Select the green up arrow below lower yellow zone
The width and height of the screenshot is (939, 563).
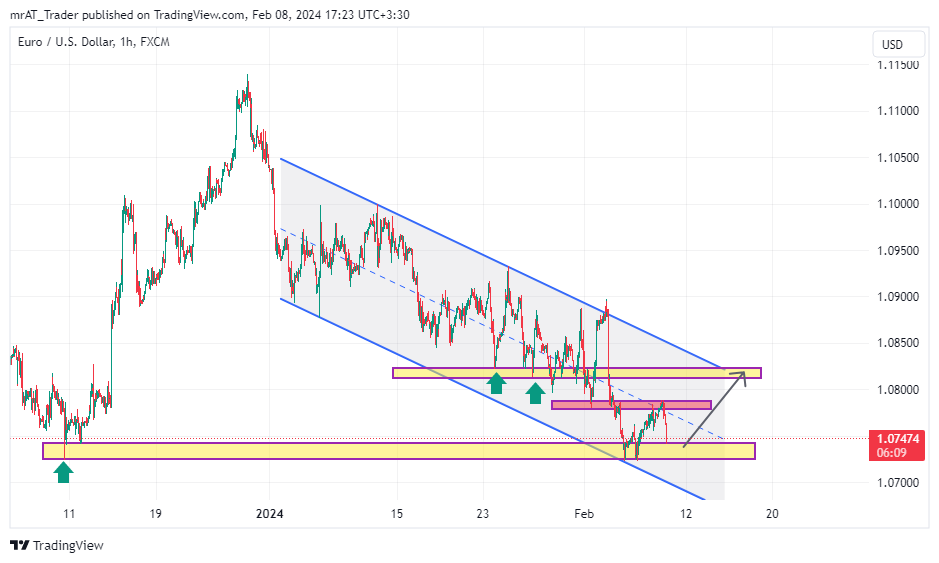click(x=63, y=471)
